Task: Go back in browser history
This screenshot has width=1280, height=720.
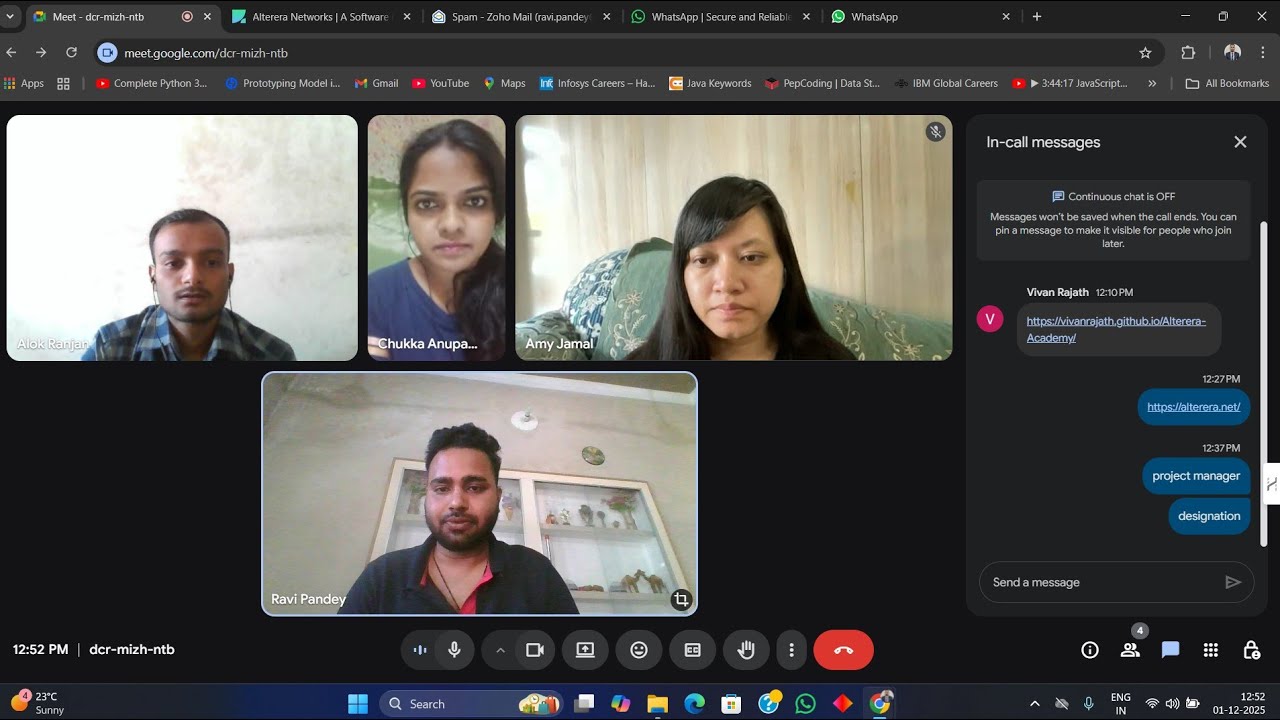Action: [x=12, y=52]
